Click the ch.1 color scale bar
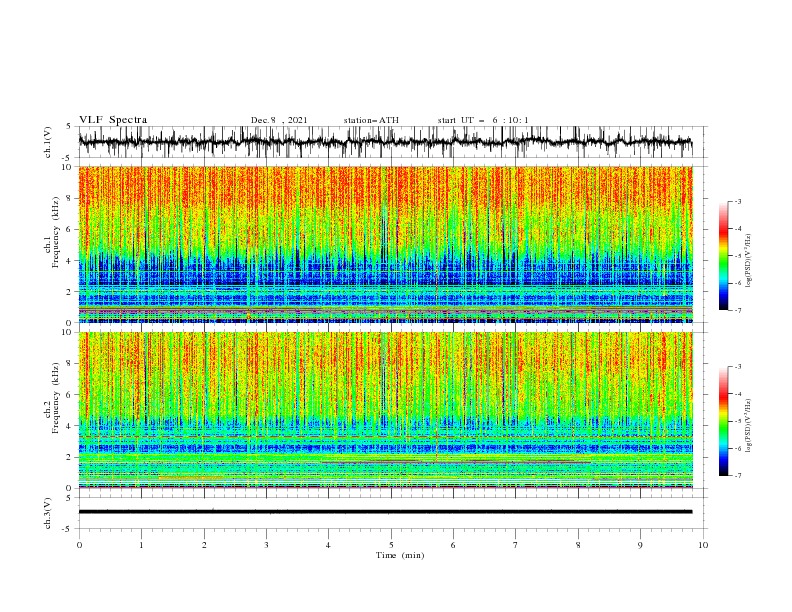 point(723,256)
